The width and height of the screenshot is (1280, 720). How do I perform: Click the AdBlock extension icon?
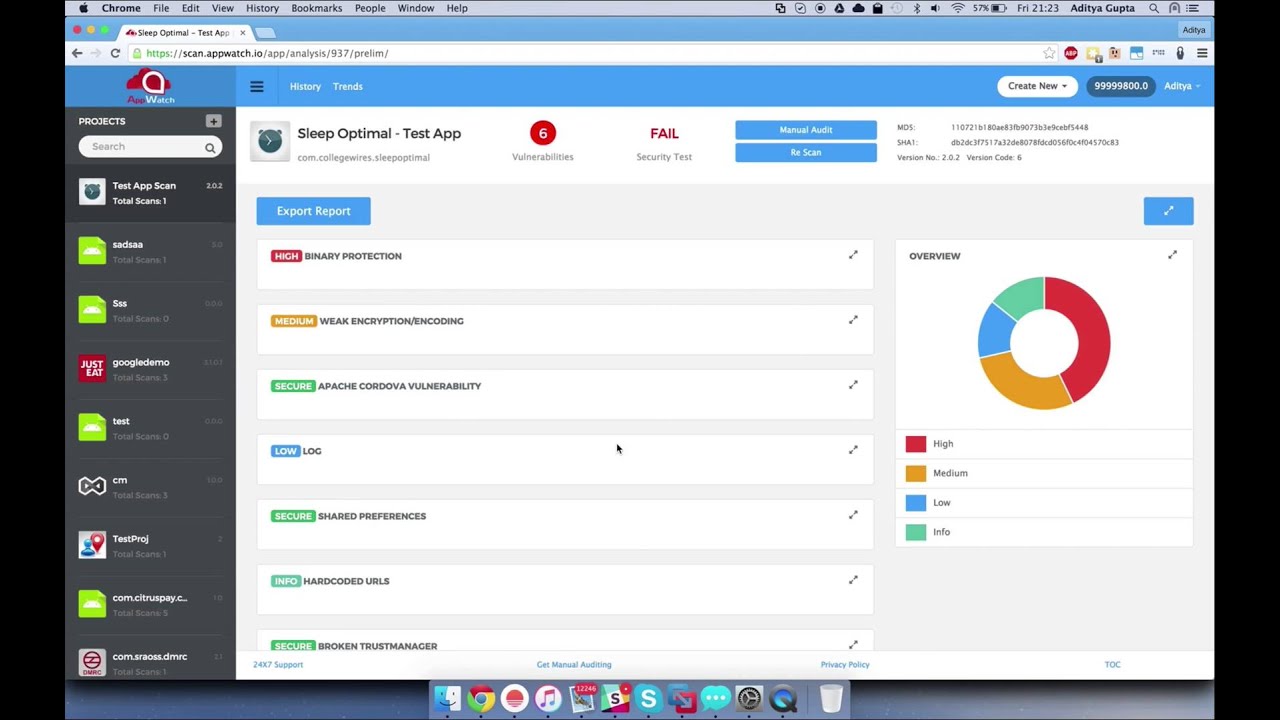[1071, 53]
